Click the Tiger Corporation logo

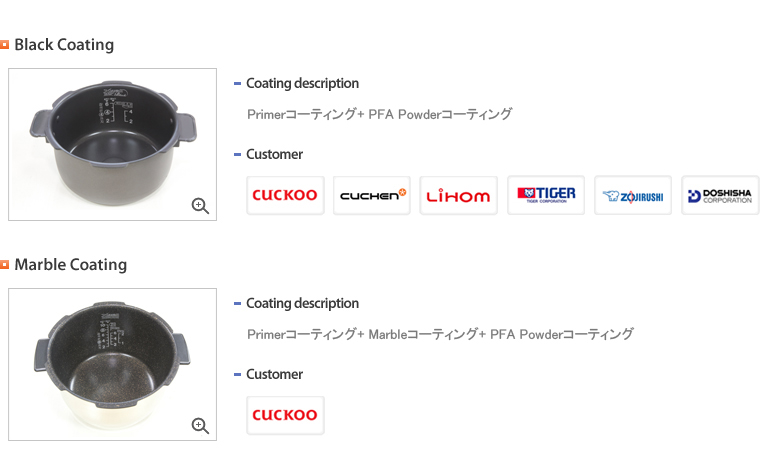click(x=546, y=195)
